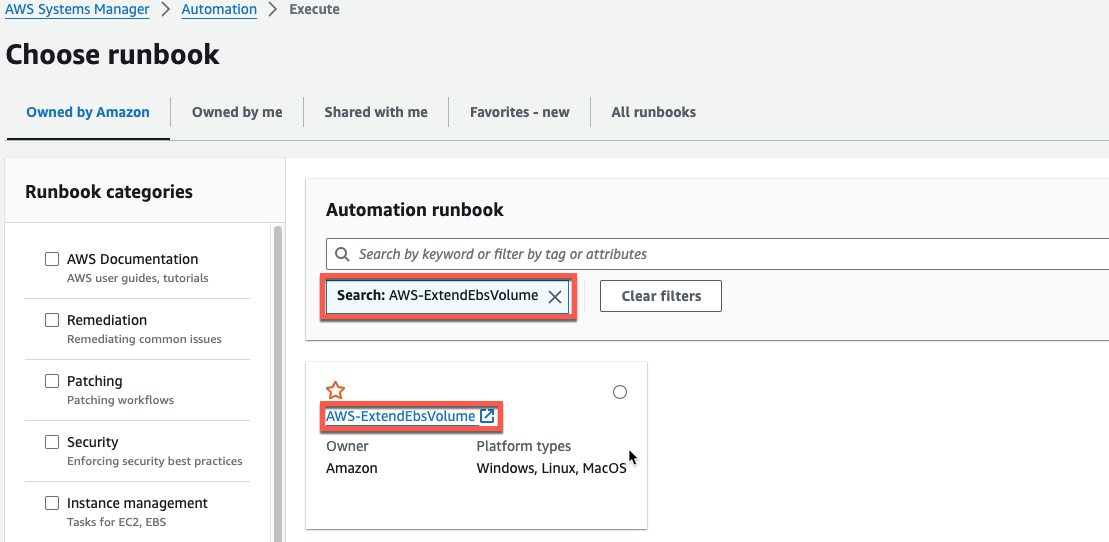Click the Runbook categories scrollbar
Image resolution: width=1109 pixels, height=542 pixels.
(278, 382)
